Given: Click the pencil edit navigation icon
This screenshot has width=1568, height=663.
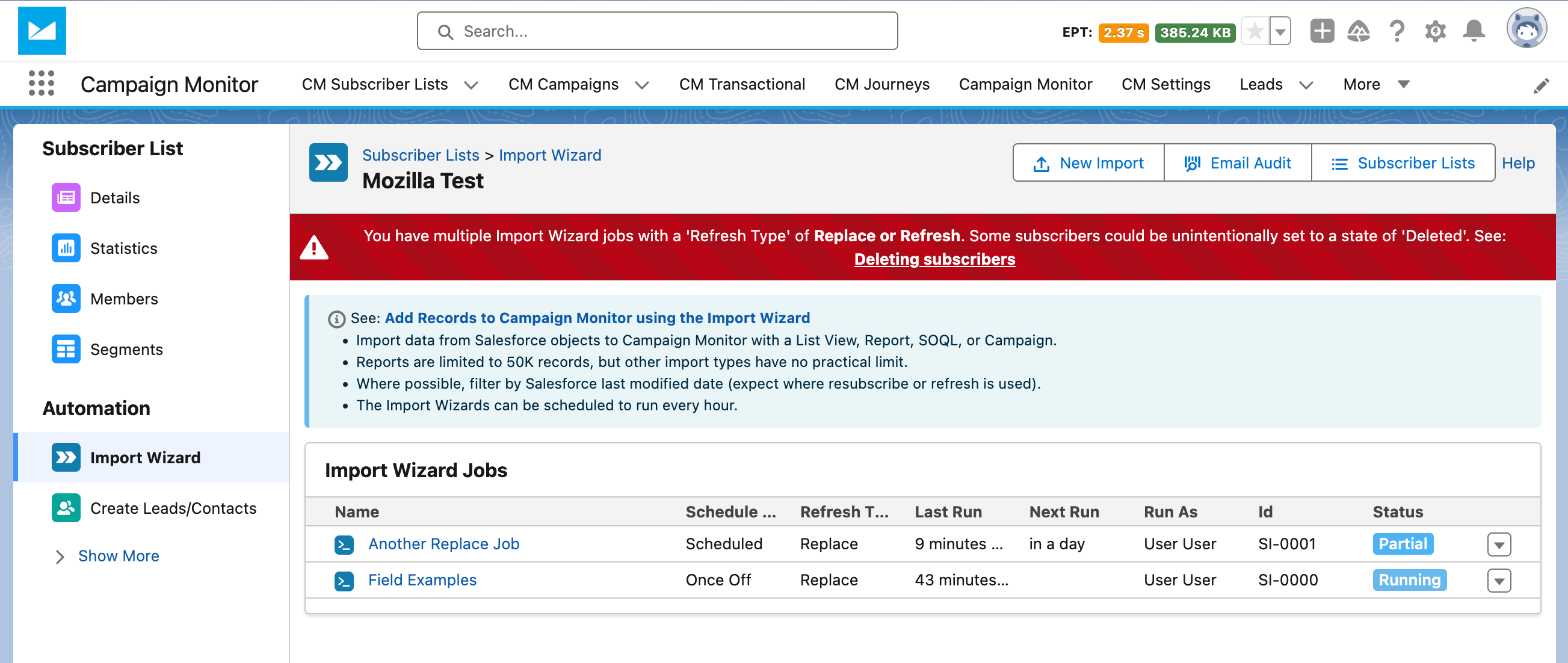Looking at the screenshot, I should click(x=1540, y=86).
